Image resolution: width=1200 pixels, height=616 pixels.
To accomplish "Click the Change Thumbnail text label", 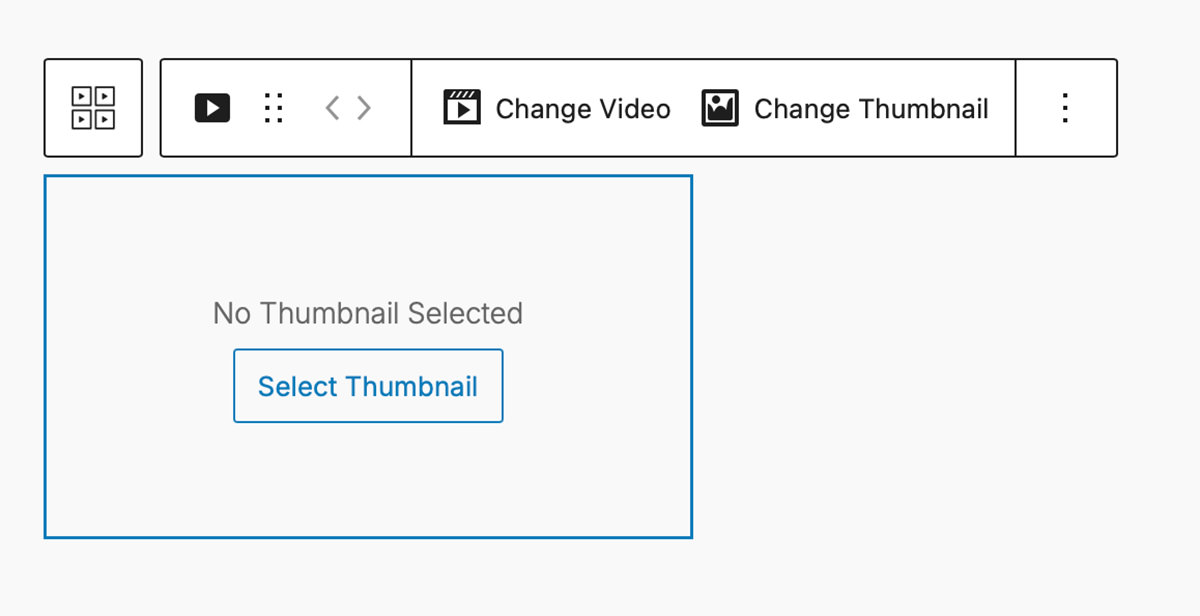I will tap(871, 109).
